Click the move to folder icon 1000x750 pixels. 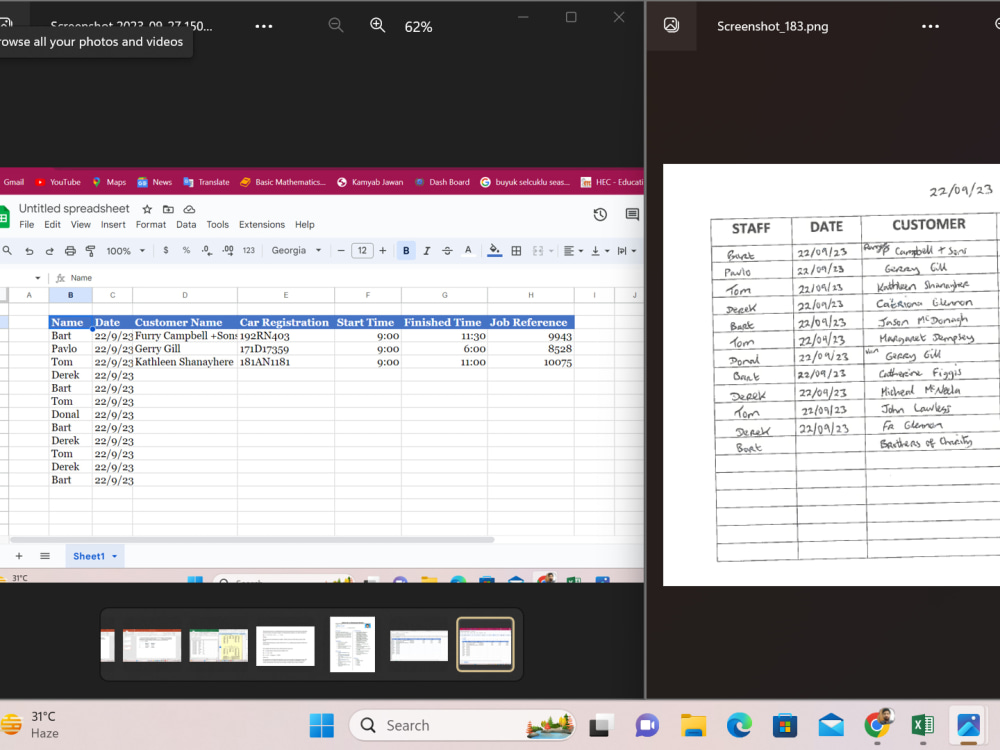pyautogui.click(x=168, y=209)
